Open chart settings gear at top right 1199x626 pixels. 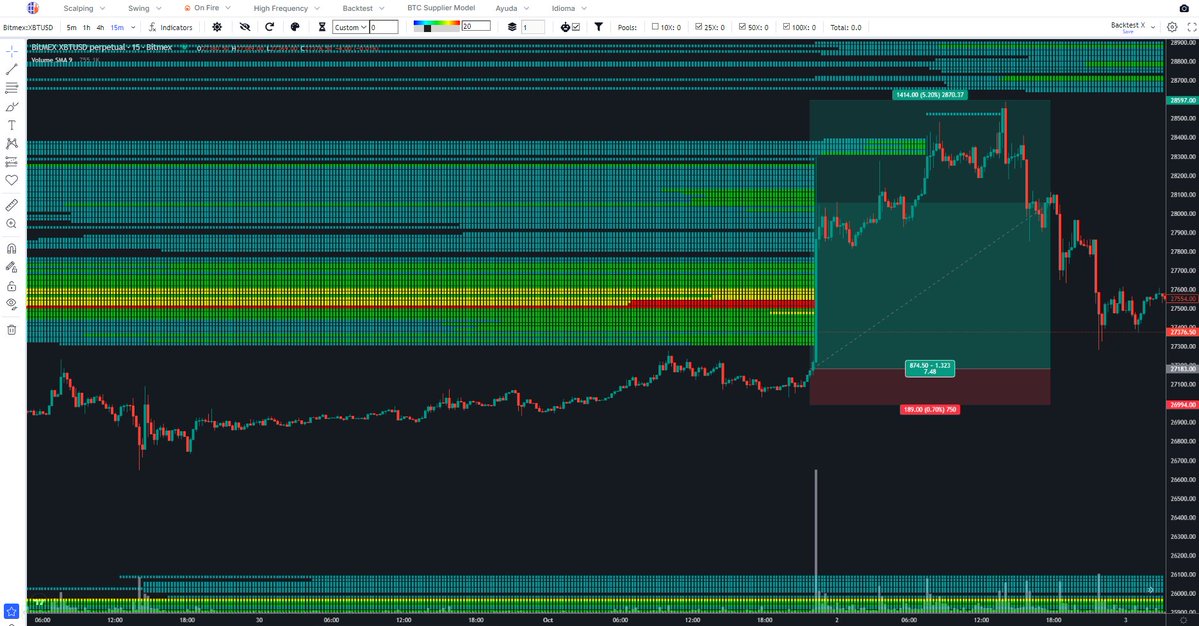tap(1172, 27)
